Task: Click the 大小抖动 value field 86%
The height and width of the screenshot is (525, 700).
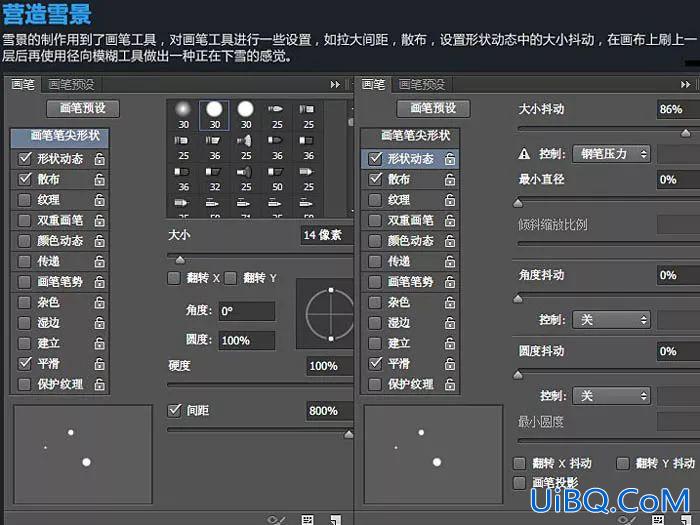Action: 678,109
